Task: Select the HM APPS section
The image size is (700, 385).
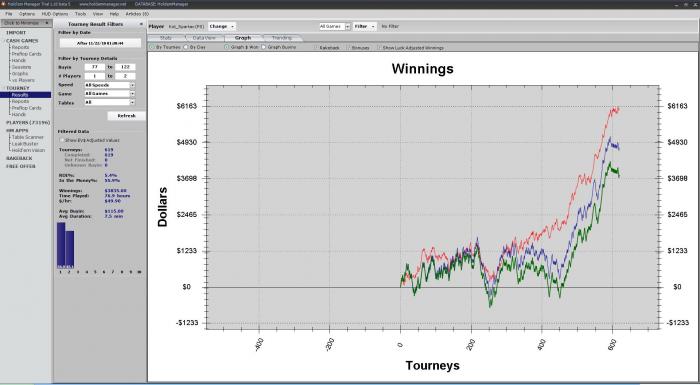Action: click(17, 130)
